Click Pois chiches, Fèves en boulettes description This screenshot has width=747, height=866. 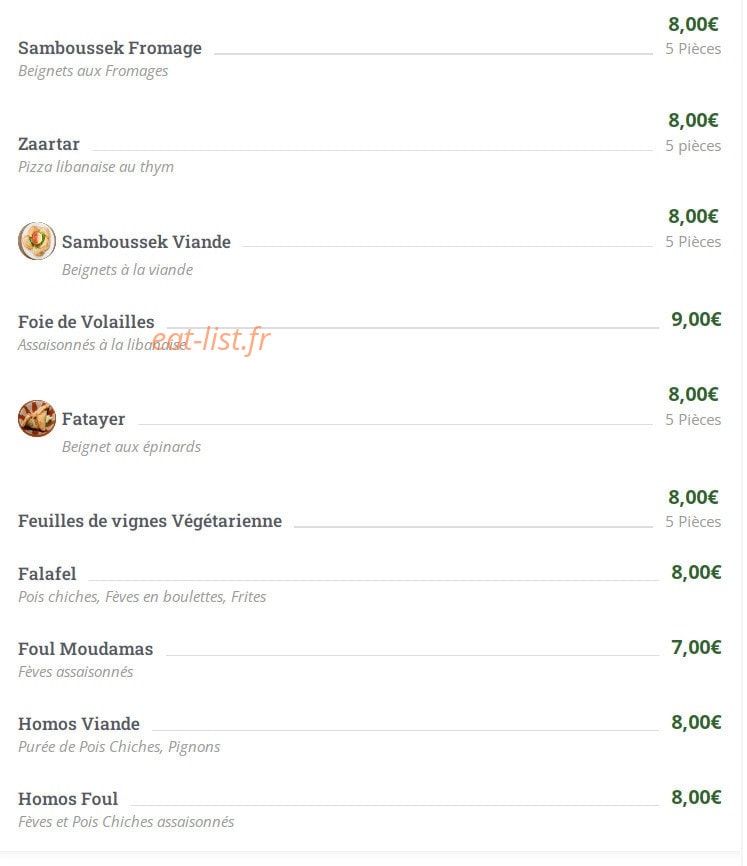142,596
